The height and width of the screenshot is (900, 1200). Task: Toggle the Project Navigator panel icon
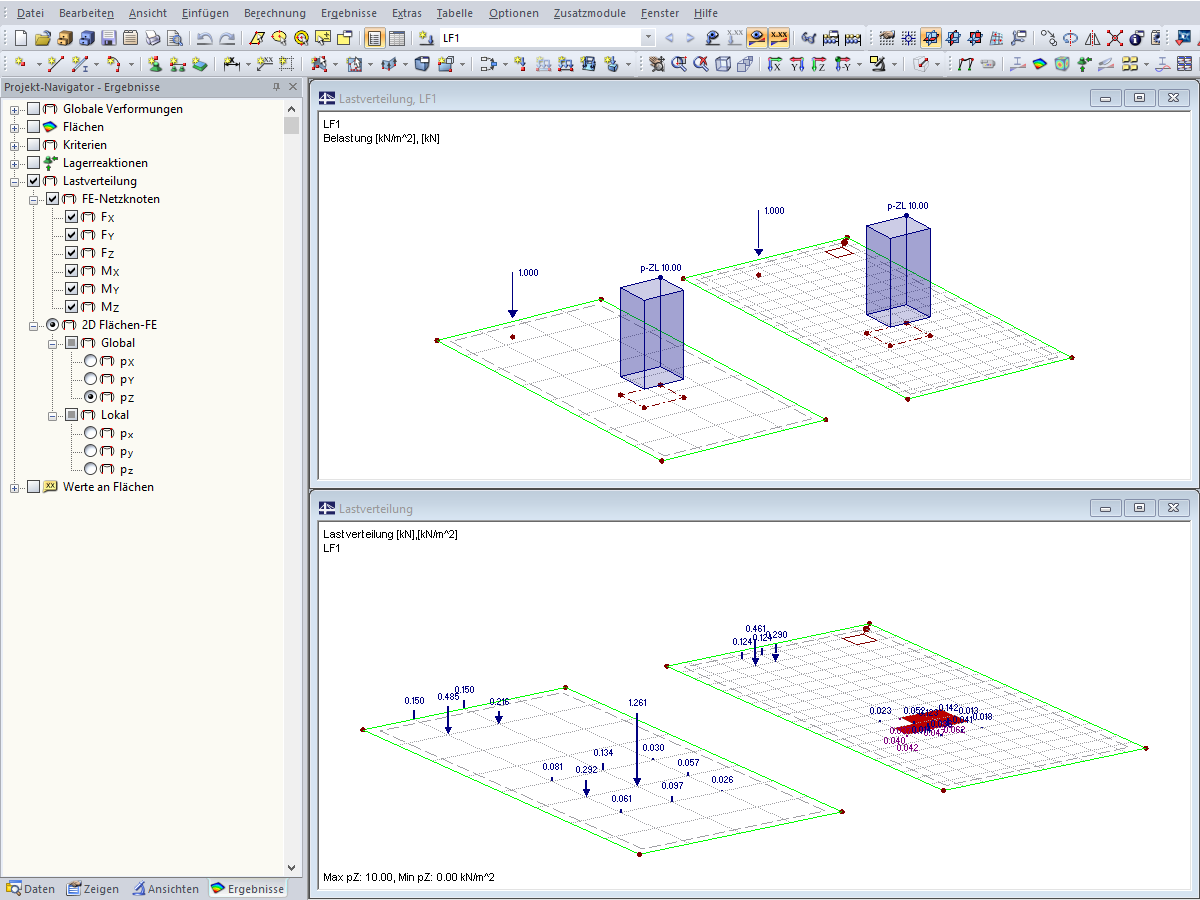coord(373,38)
